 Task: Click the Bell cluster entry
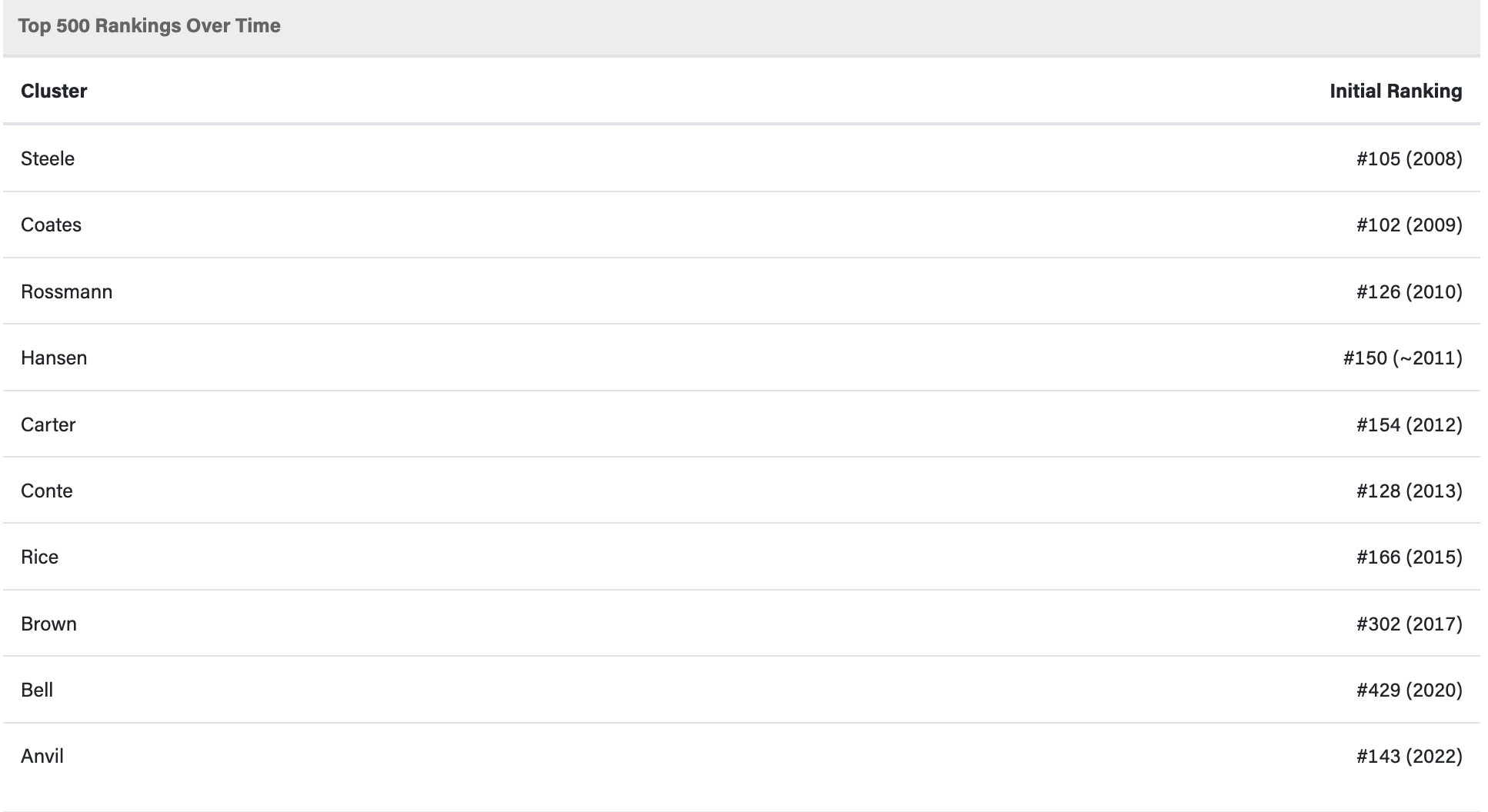[x=37, y=690]
